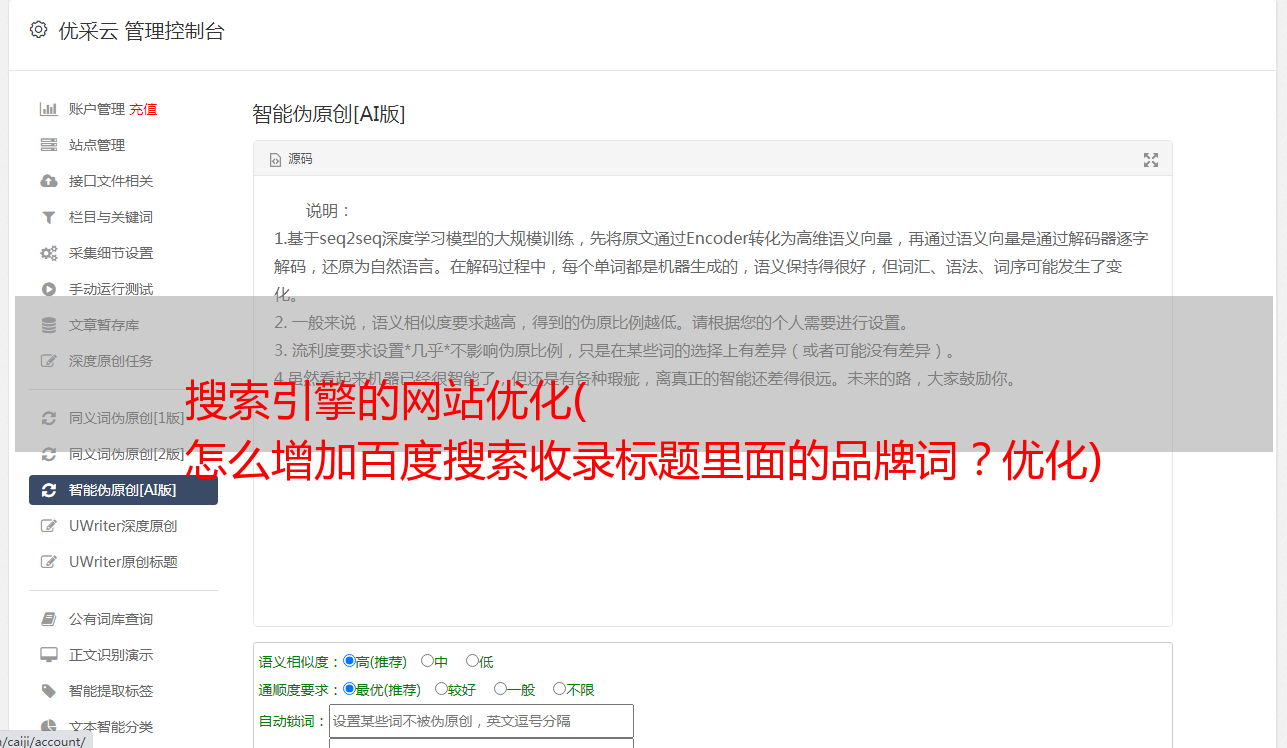Viewport: 1287px width, 748px height.
Task: Click the filter funnel icon for 栏目与关键词
Action: click(x=48, y=217)
